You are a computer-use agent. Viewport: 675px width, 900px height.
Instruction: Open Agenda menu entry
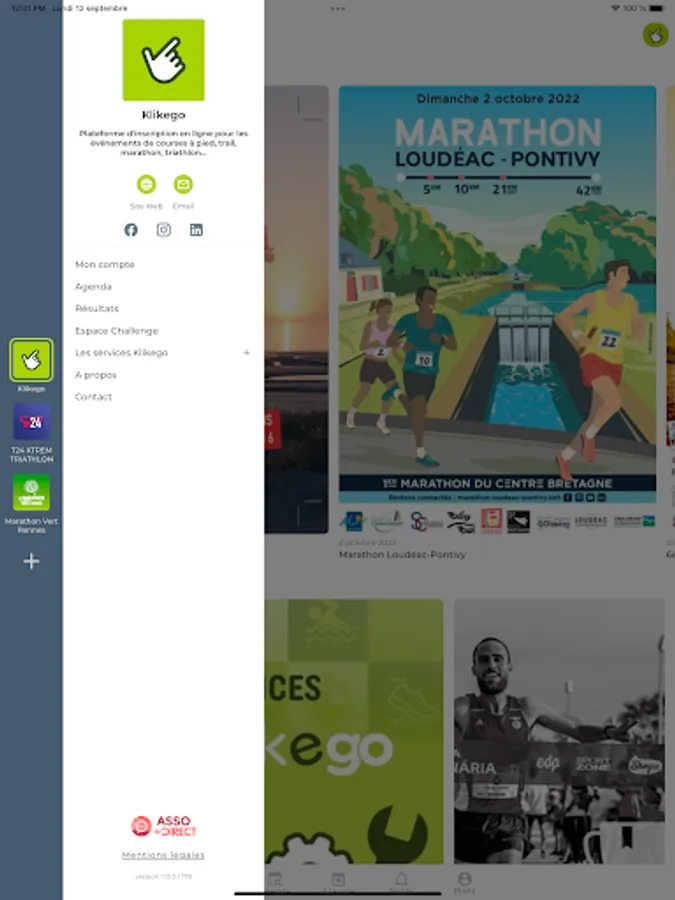click(x=93, y=286)
